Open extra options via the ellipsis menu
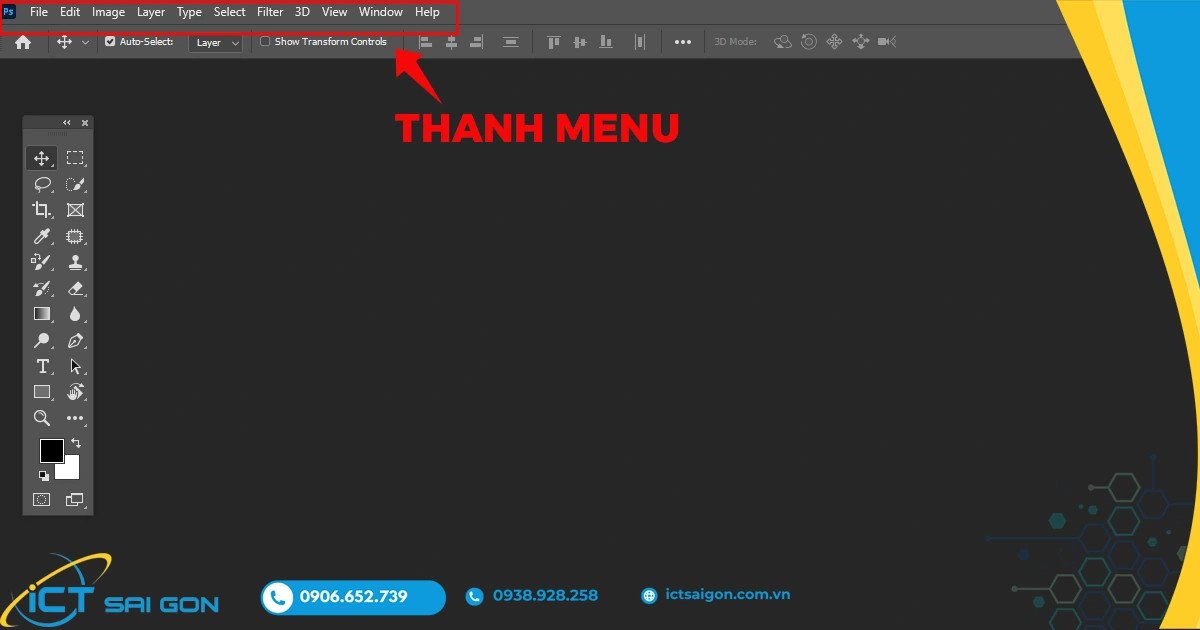The width and height of the screenshot is (1200, 630). click(x=683, y=41)
